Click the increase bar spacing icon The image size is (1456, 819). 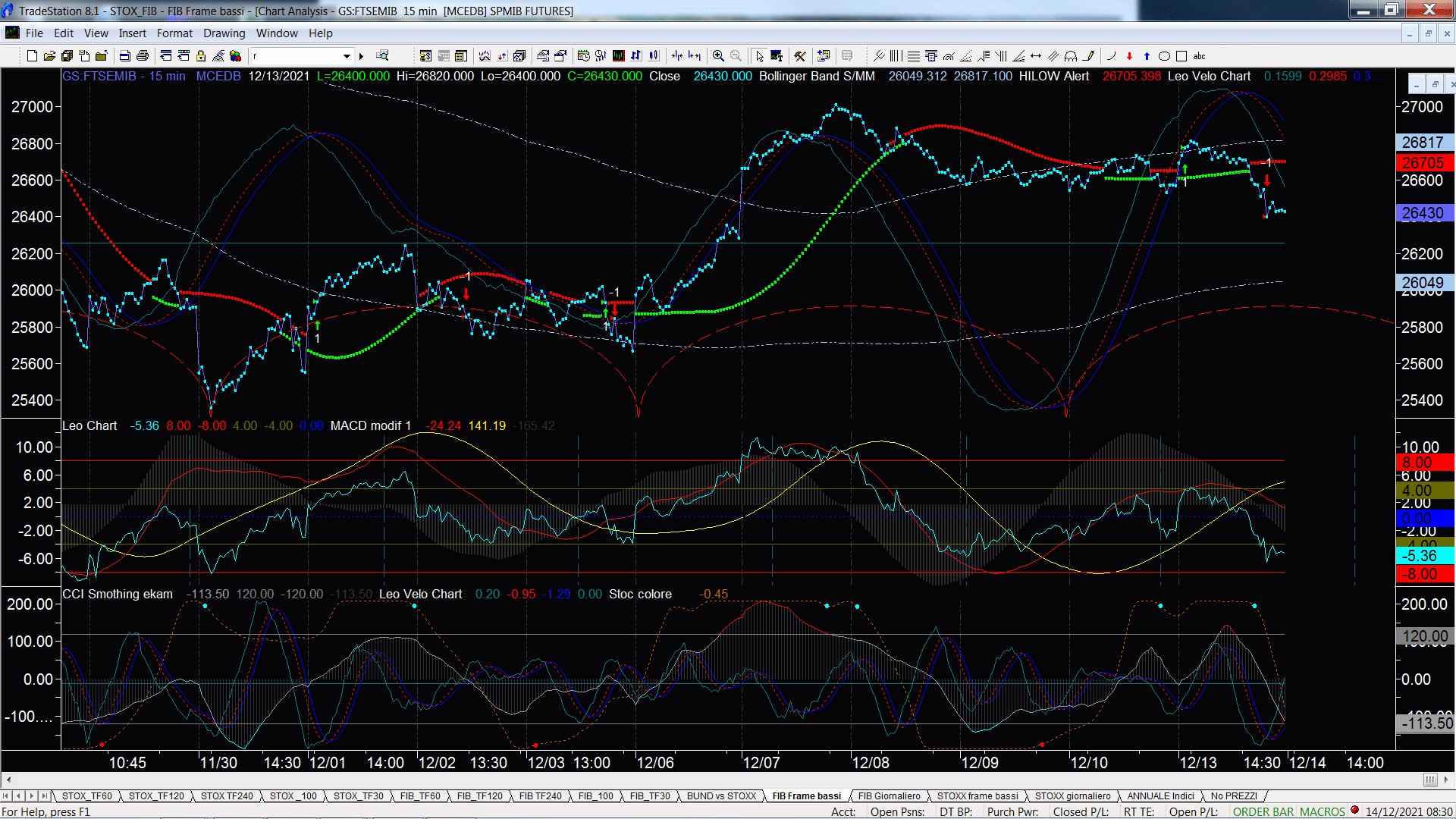pos(695,56)
